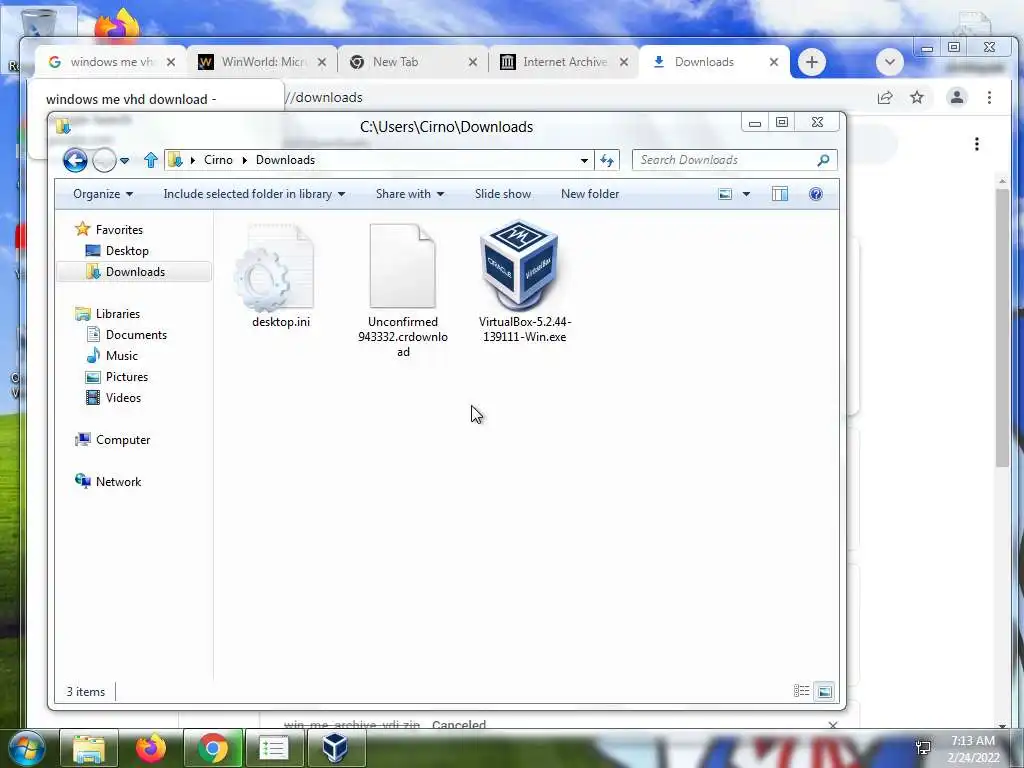Click the Change your view icon
The image size is (1024, 768).
pyautogui.click(x=725, y=194)
